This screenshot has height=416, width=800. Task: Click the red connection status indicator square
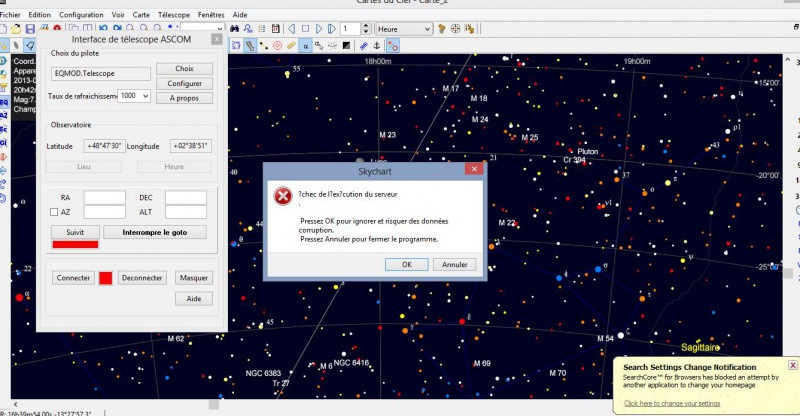pyautogui.click(x=106, y=278)
